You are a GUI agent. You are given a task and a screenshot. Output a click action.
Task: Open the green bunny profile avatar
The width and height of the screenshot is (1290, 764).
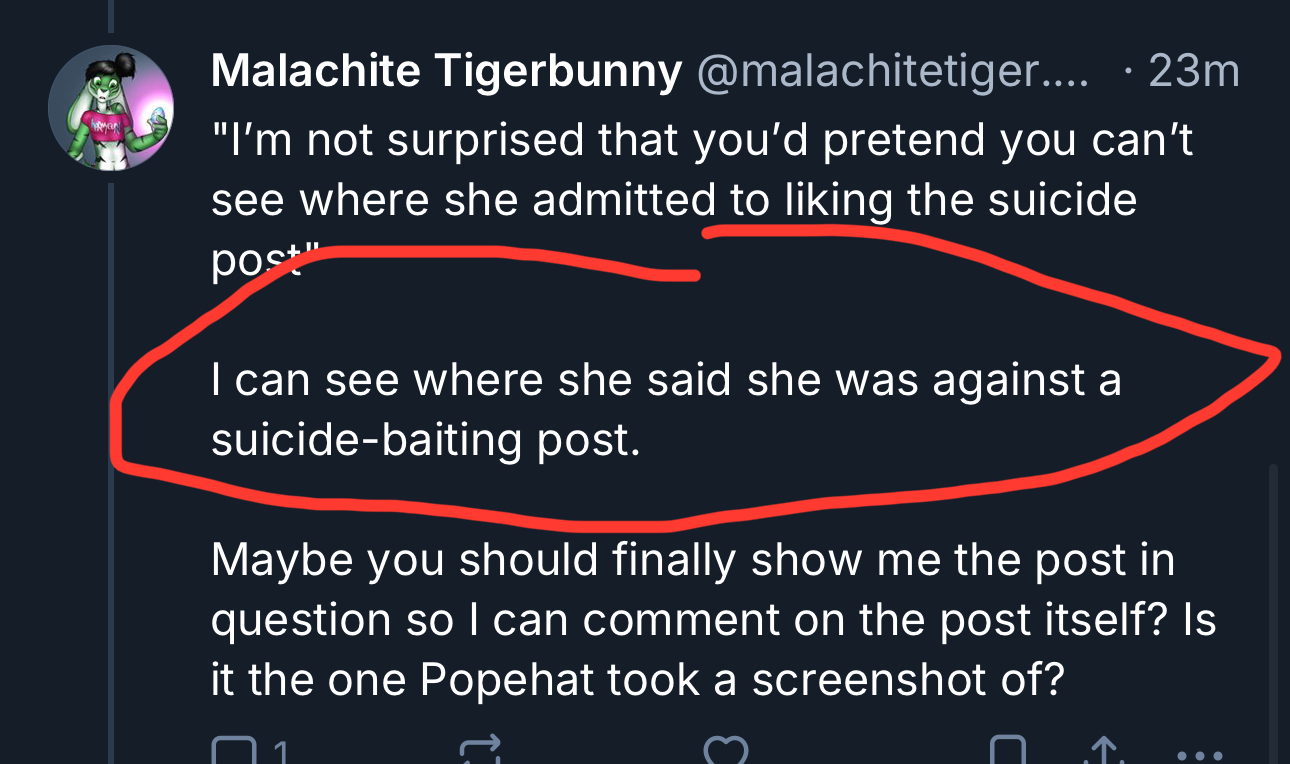pyautogui.click(x=111, y=107)
